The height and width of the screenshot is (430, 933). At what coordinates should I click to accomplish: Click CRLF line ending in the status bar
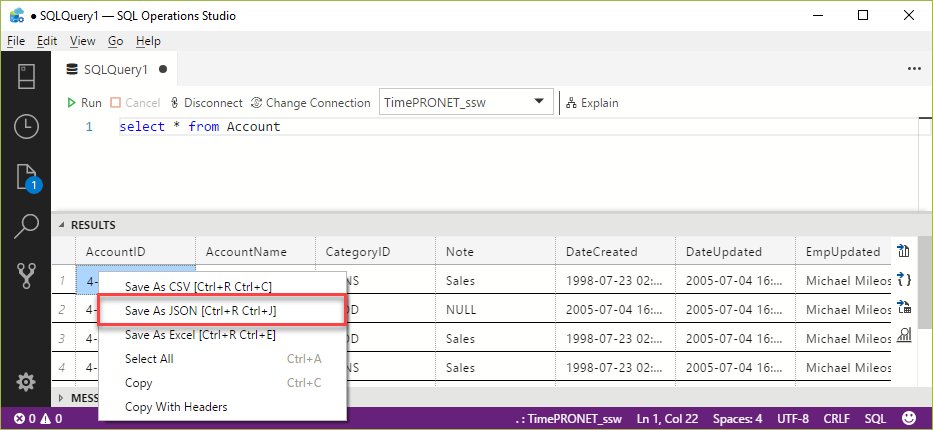837,419
